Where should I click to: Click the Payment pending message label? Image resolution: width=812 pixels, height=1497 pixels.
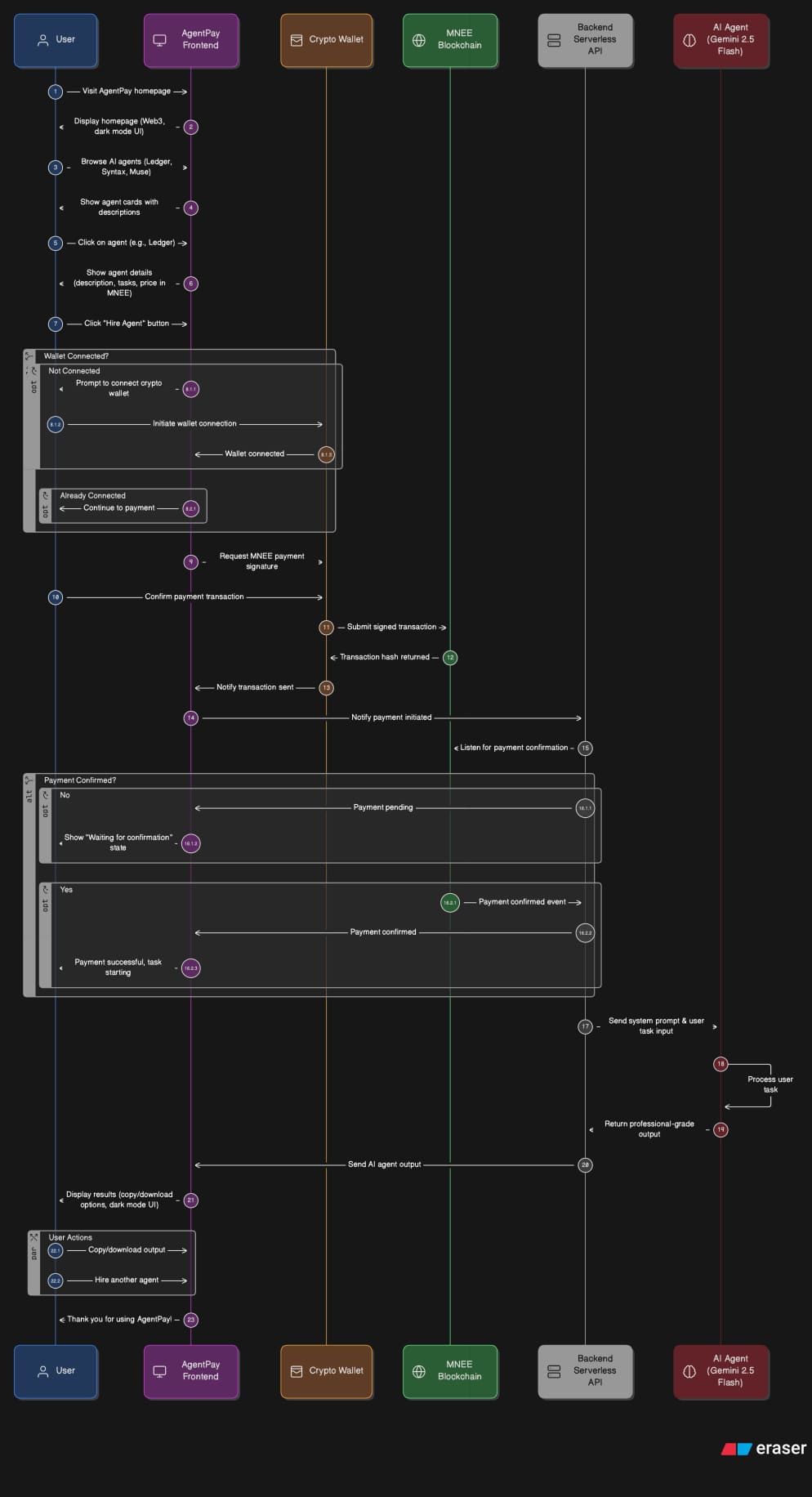pyautogui.click(x=383, y=807)
